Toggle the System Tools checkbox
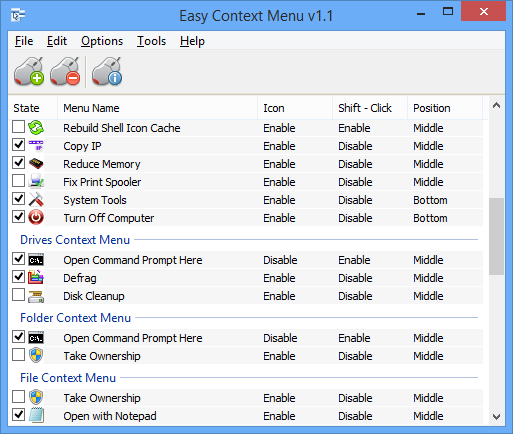The width and height of the screenshot is (513, 434). [x=18, y=198]
